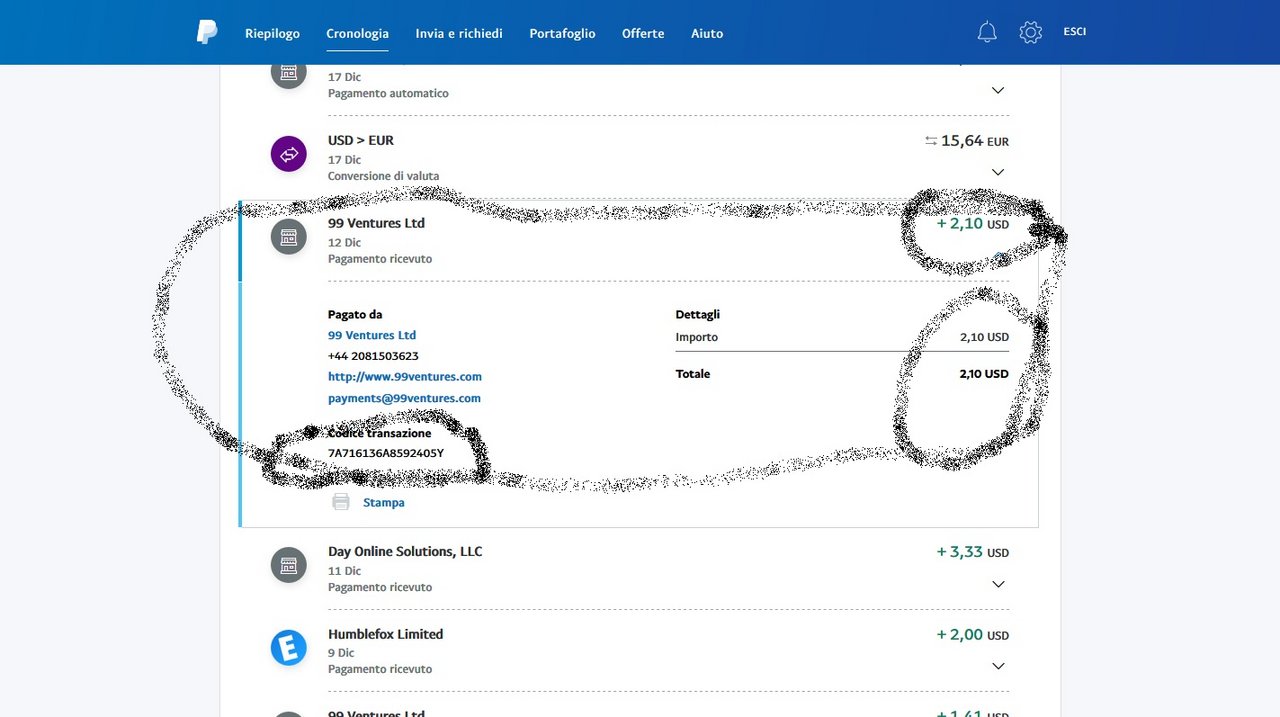Open Invia e richiedi
The height and width of the screenshot is (717, 1280).
point(459,33)
